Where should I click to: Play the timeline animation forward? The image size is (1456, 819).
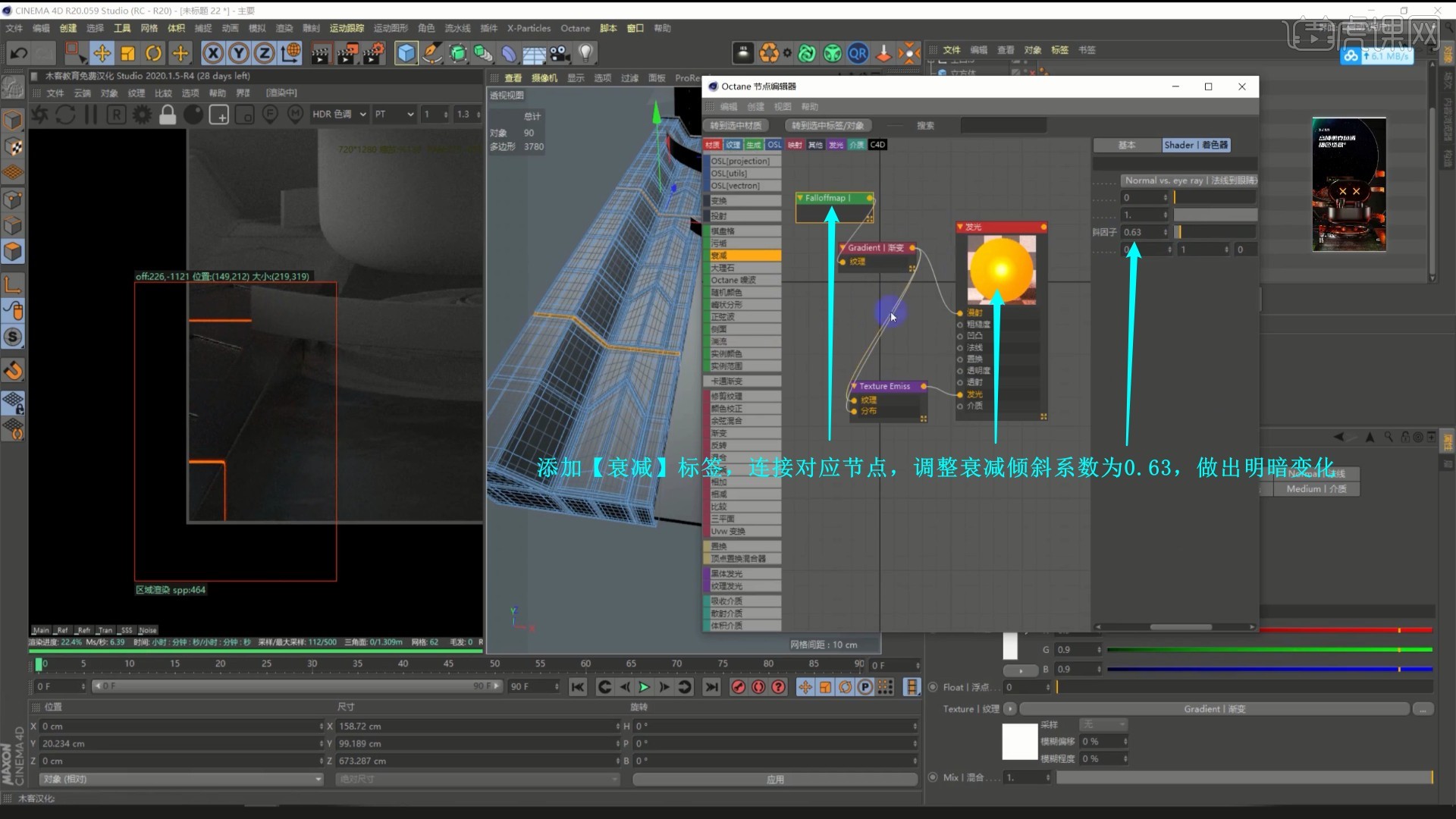[x=644, y=687]
